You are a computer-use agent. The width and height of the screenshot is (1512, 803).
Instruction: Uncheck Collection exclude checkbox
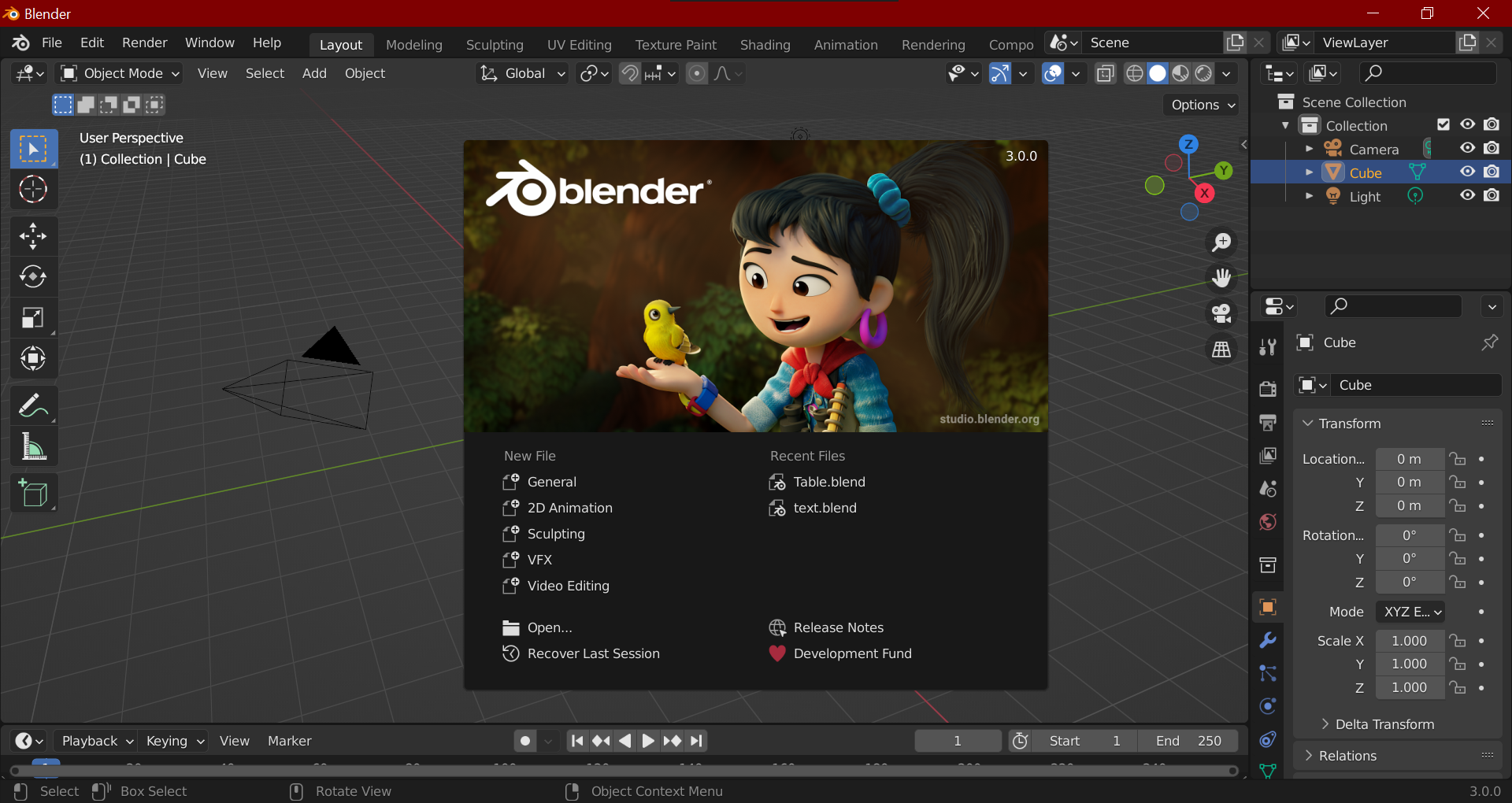[x=1443, y=124]
